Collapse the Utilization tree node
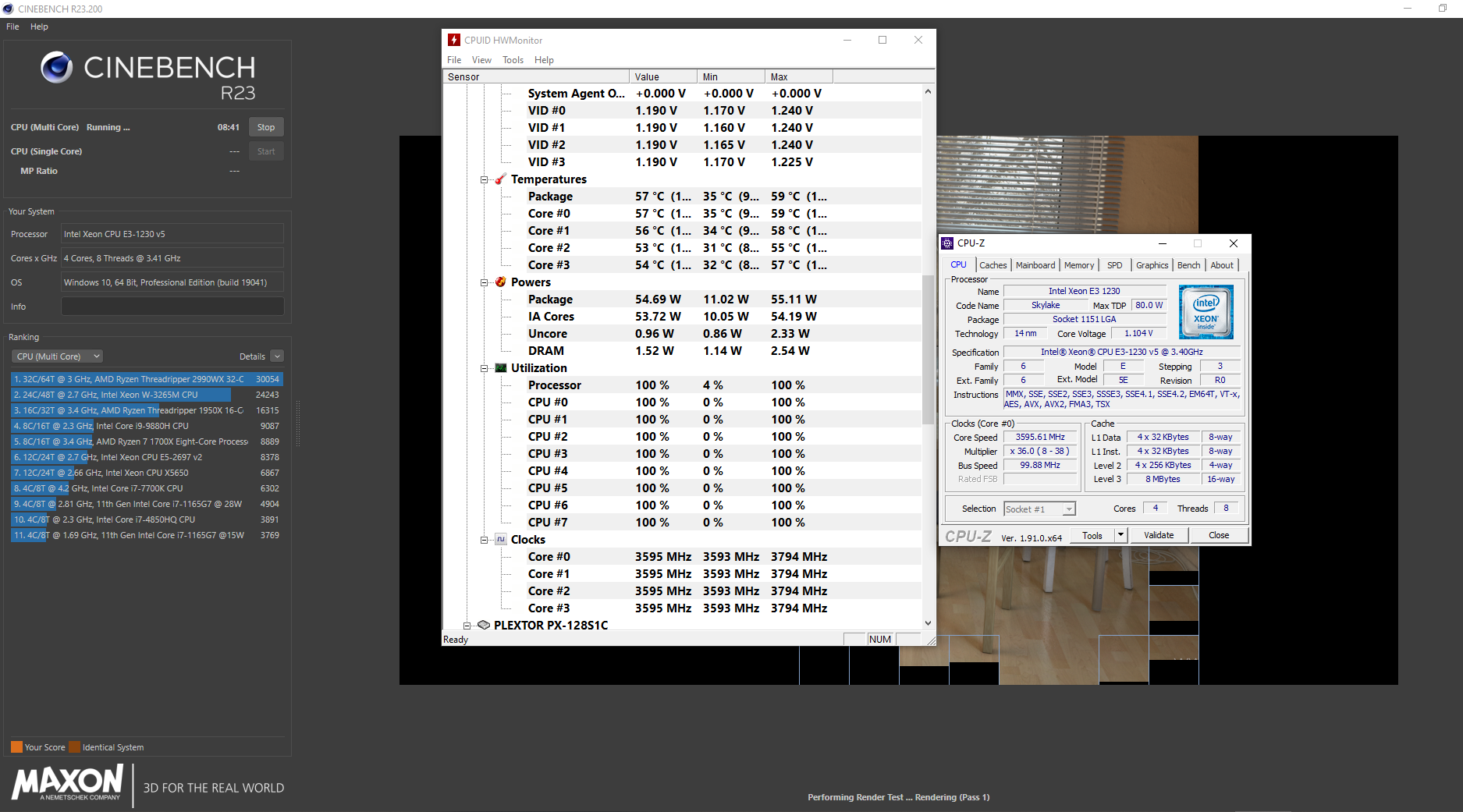This screenshot has height=812, width=1463. tap(484, 368)
